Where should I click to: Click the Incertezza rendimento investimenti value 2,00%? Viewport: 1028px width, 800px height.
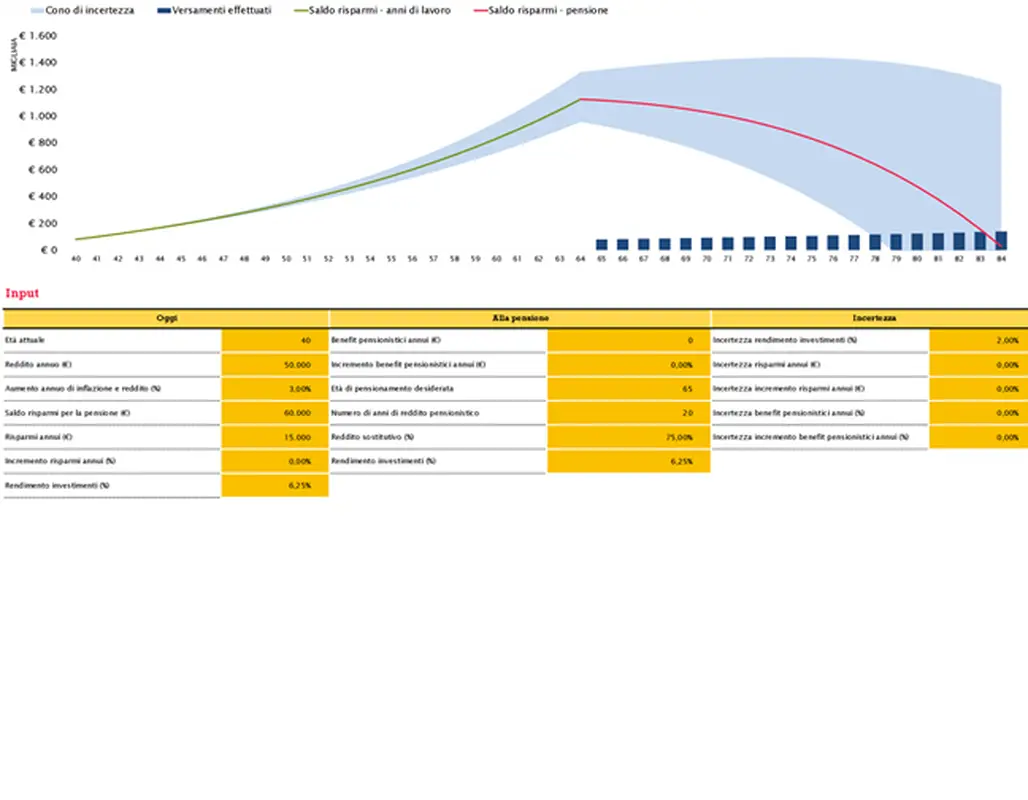point(978,340)
